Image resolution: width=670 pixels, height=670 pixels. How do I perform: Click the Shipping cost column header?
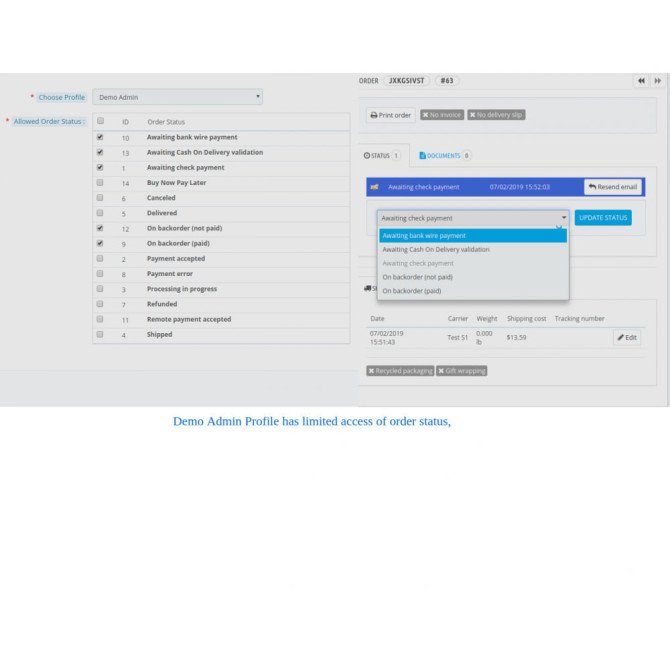526,318
